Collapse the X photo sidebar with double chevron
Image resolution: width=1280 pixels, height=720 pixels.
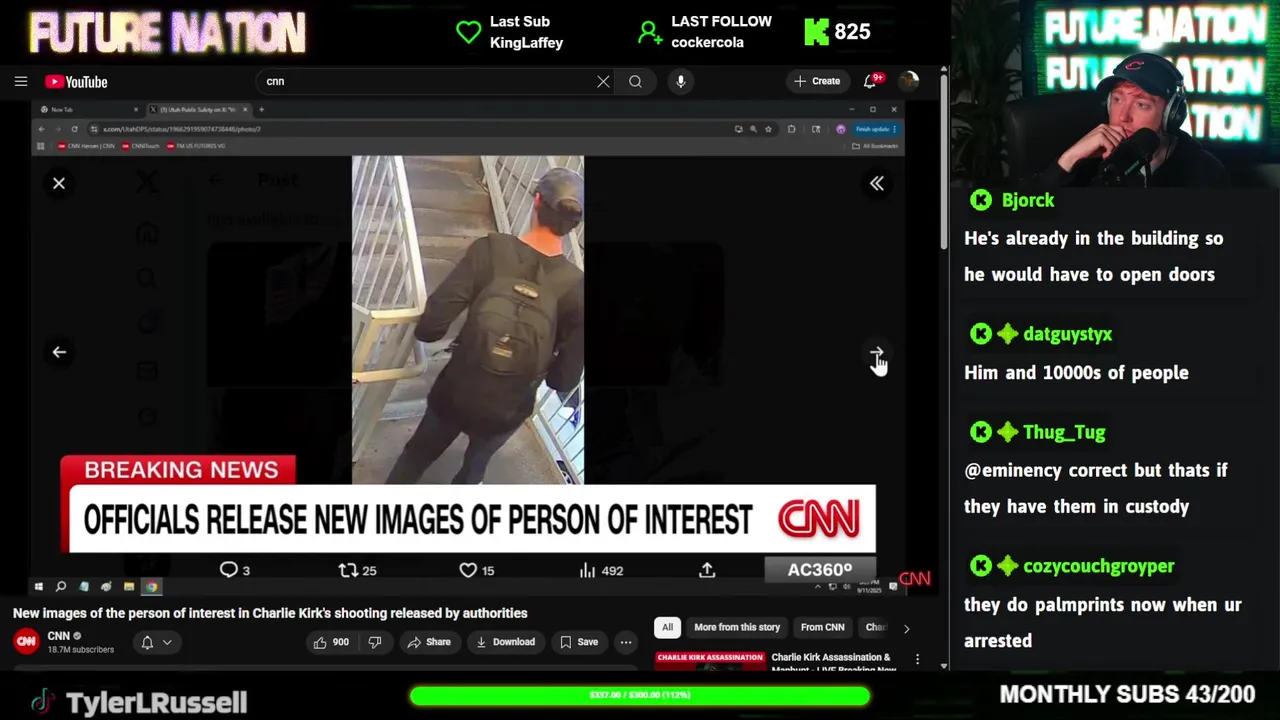click(877, 183)
